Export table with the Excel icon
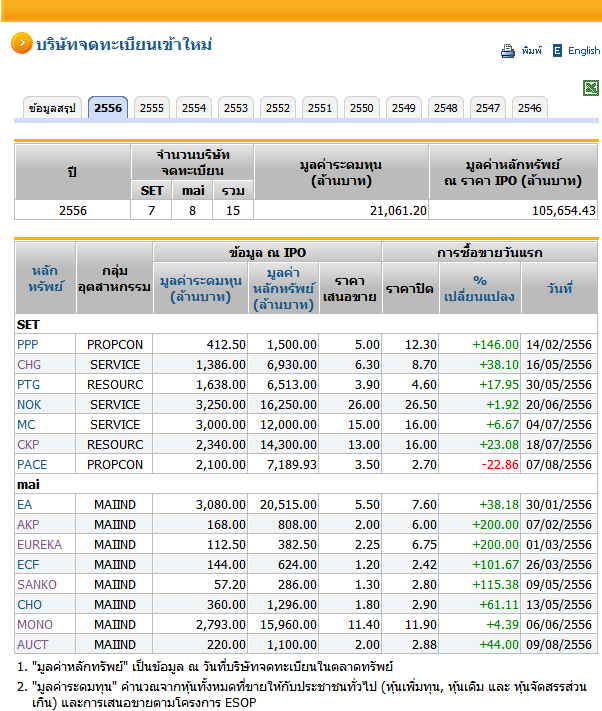The image size is (602, 711). (590, 89)
